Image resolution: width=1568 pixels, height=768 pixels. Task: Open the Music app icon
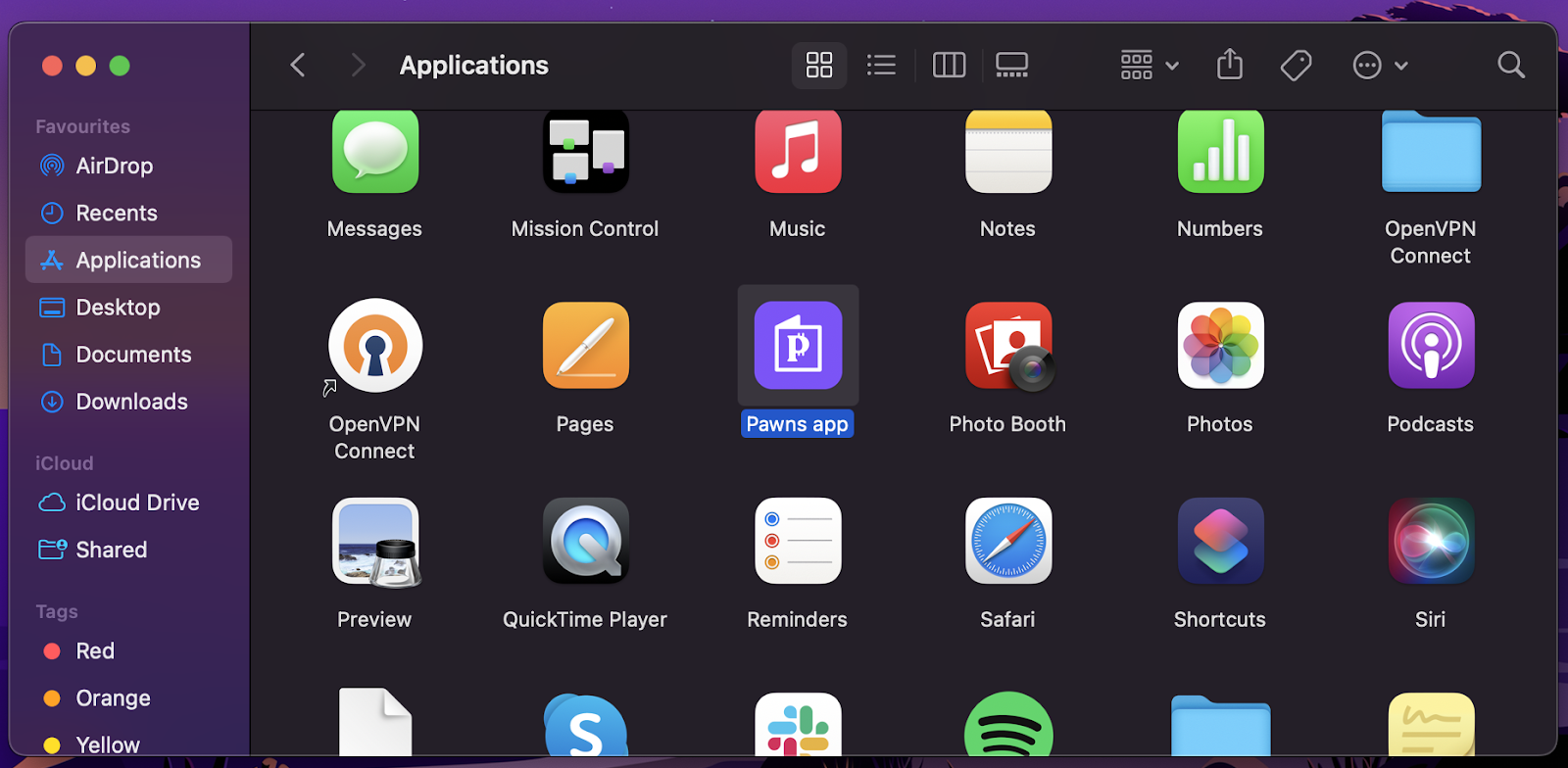pyautogui.click(x=798, y=152)
